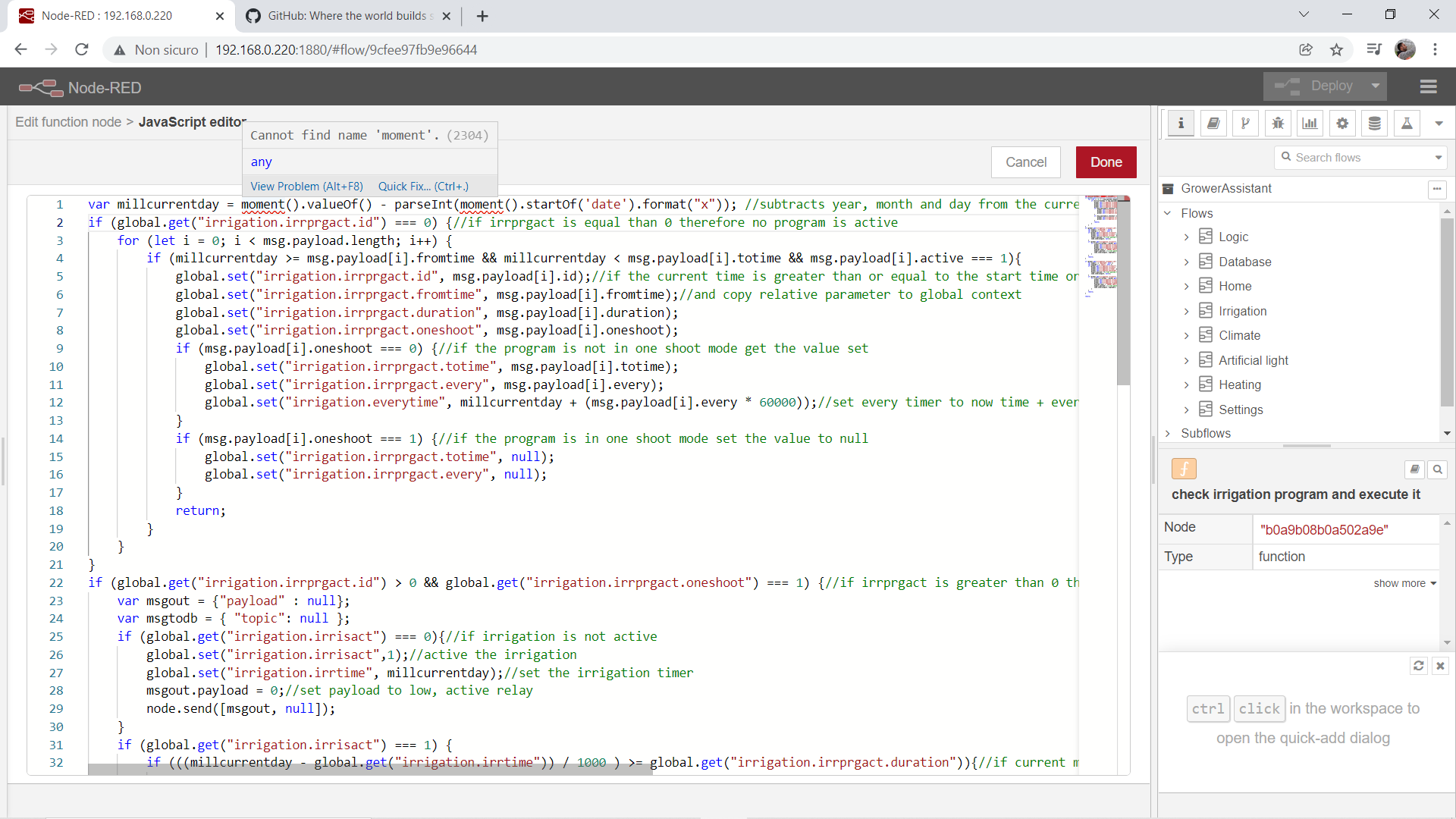Select the Climate flow in the tree

[x=1239, y=336]
